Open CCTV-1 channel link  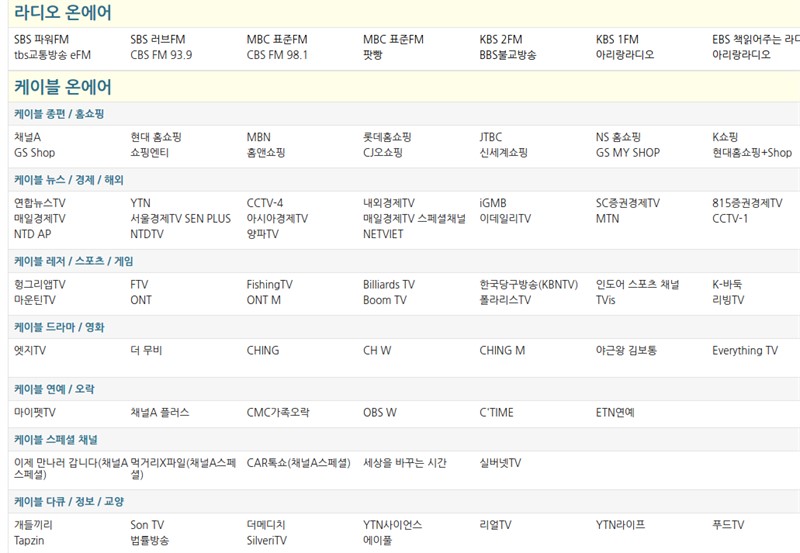[x=730, y=218]
